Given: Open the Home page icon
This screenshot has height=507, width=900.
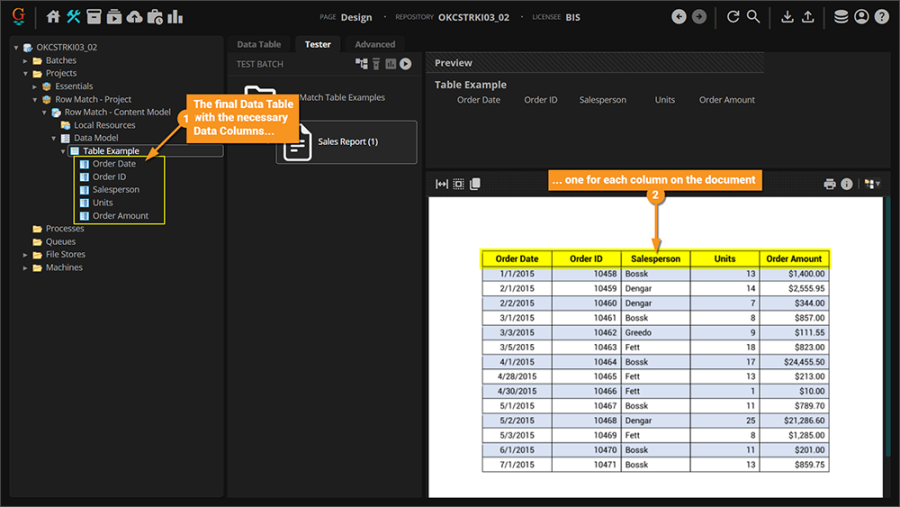Looking at the screenshot, I should pyautogui.click(x=54, y=17).
